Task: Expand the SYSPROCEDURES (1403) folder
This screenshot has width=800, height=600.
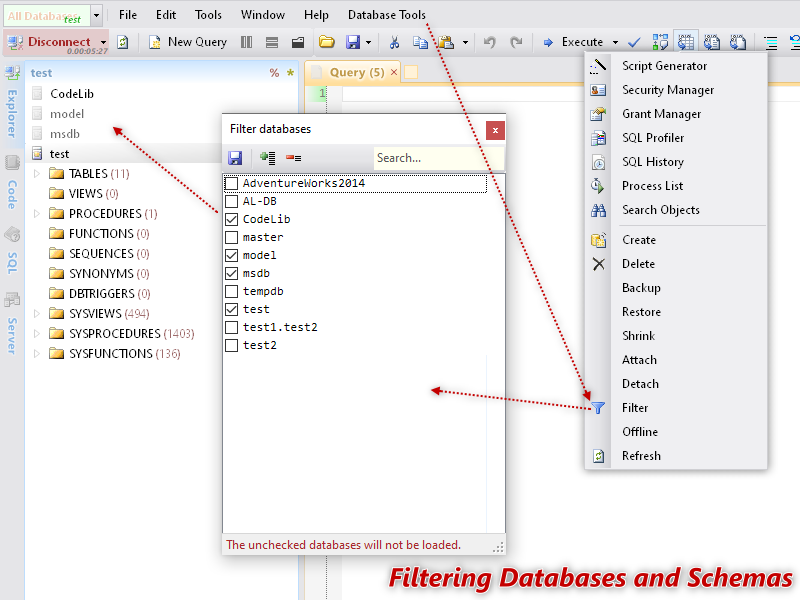Action: (37, 333)
